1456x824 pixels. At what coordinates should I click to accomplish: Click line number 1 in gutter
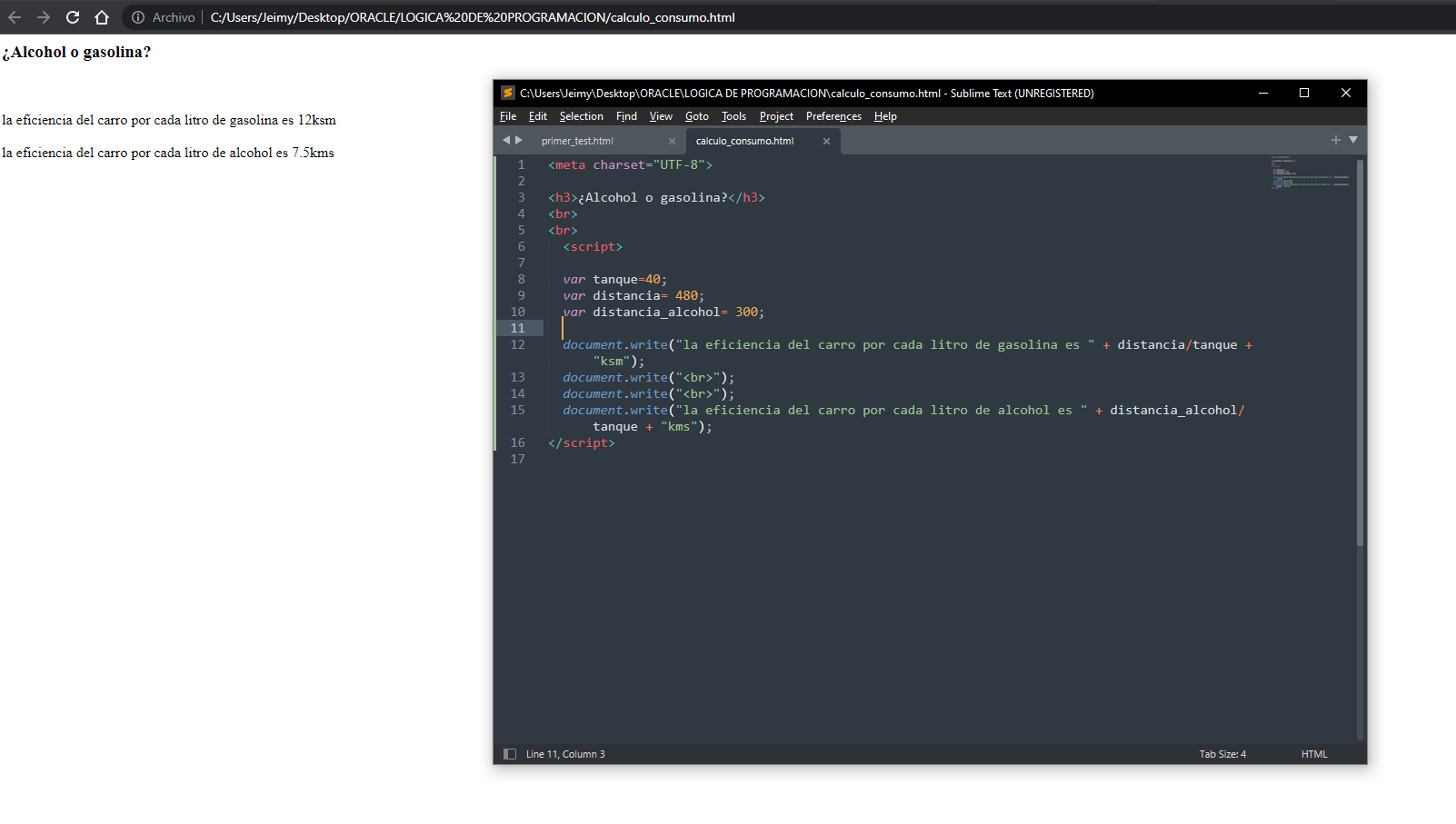click(x=522, y=164)
